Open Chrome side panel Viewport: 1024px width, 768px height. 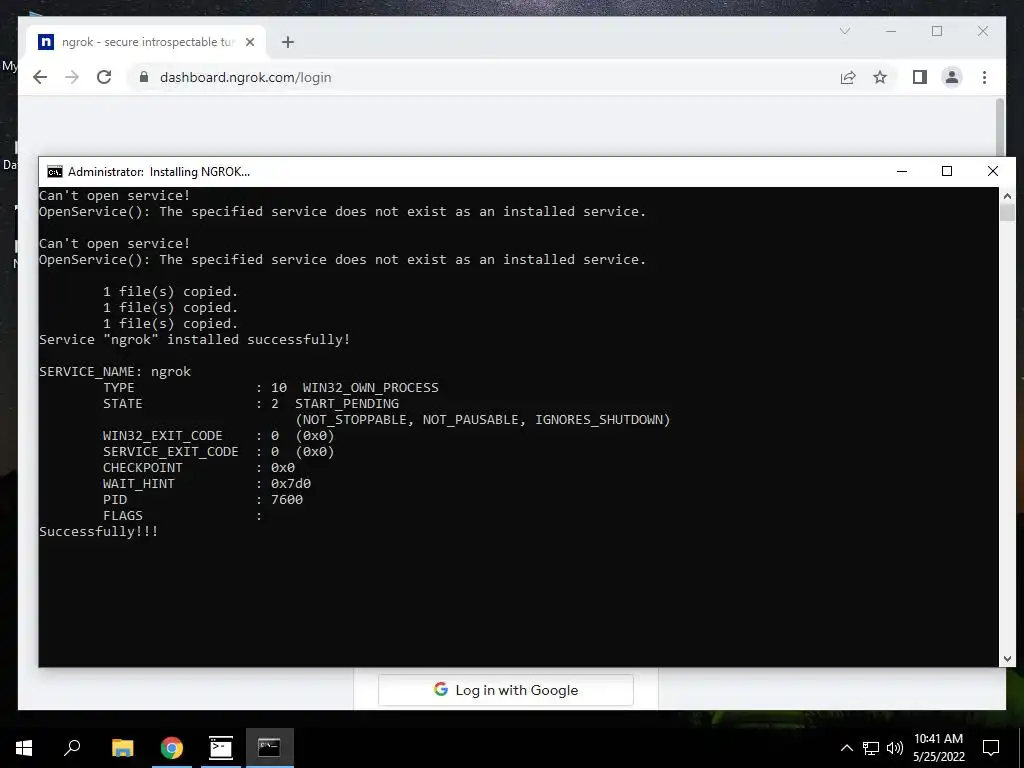click(x=920, y=77)
